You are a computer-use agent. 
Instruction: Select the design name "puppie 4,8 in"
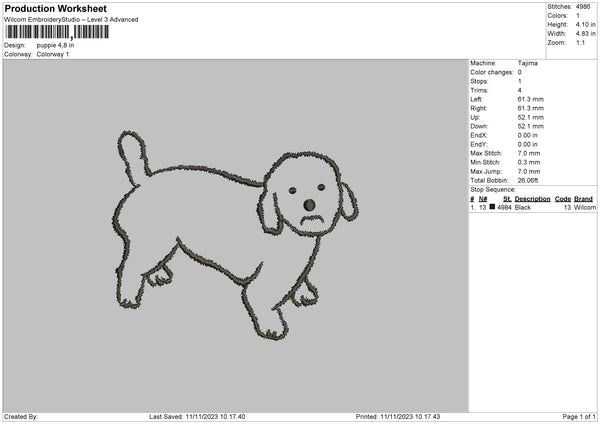click(55, 45)
